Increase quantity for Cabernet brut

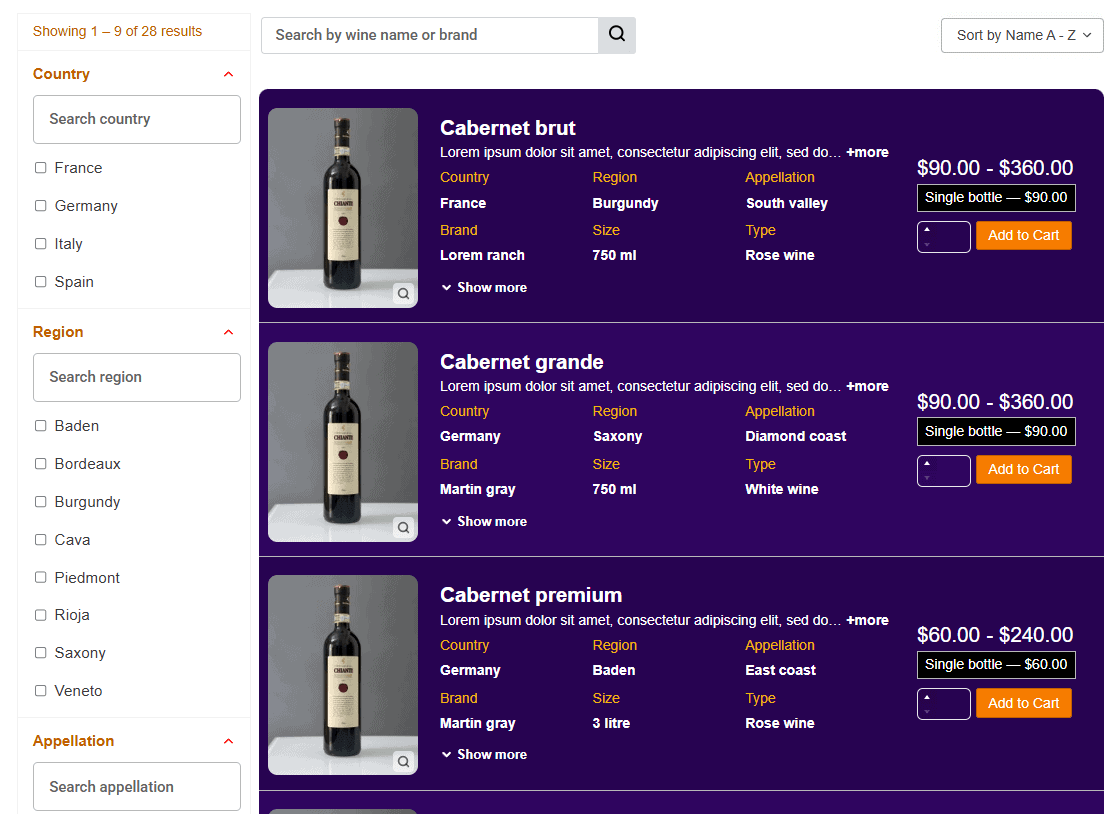click(927, 230)
